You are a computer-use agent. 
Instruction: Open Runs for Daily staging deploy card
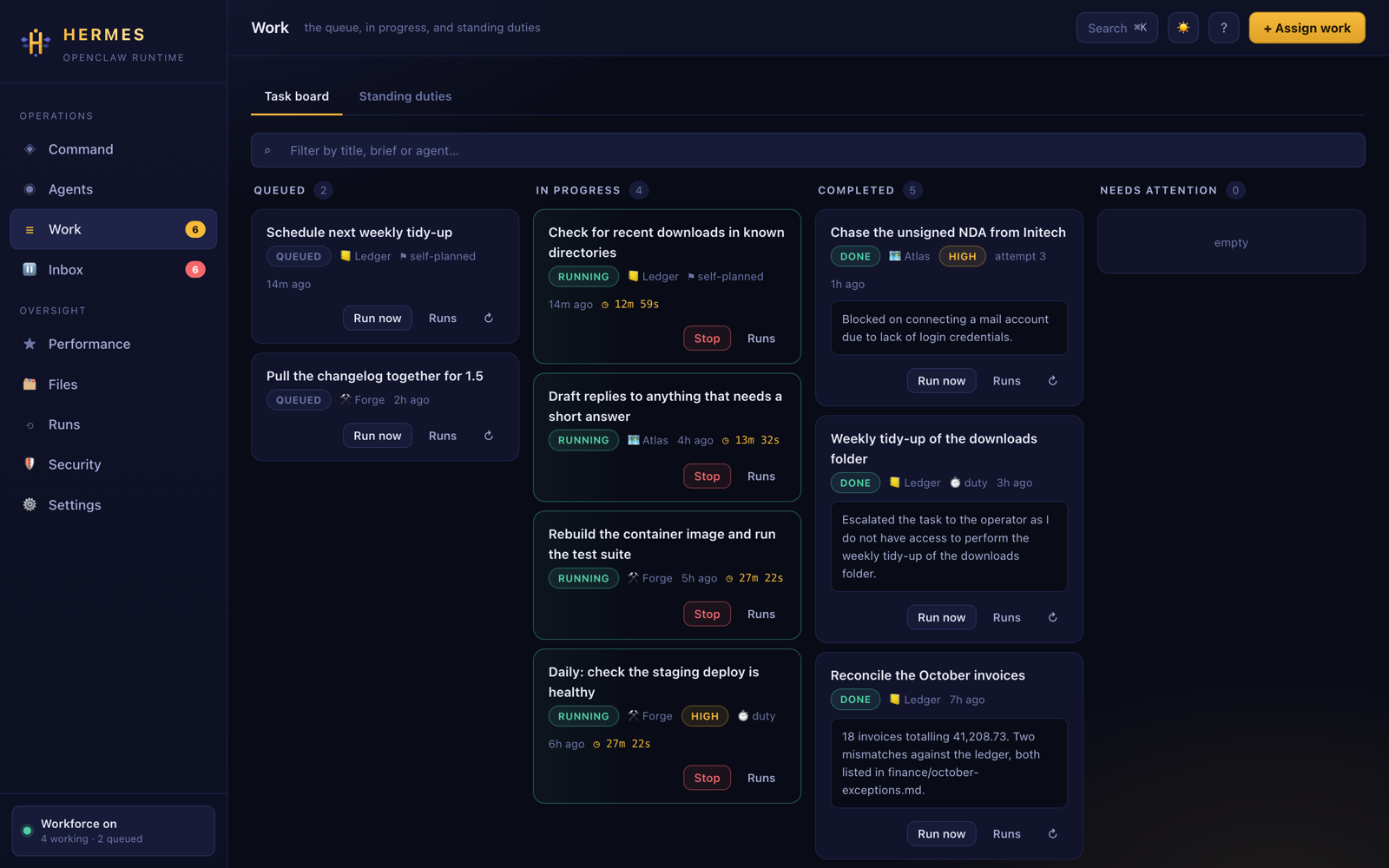pyautogui.click(x=761, y=778)
